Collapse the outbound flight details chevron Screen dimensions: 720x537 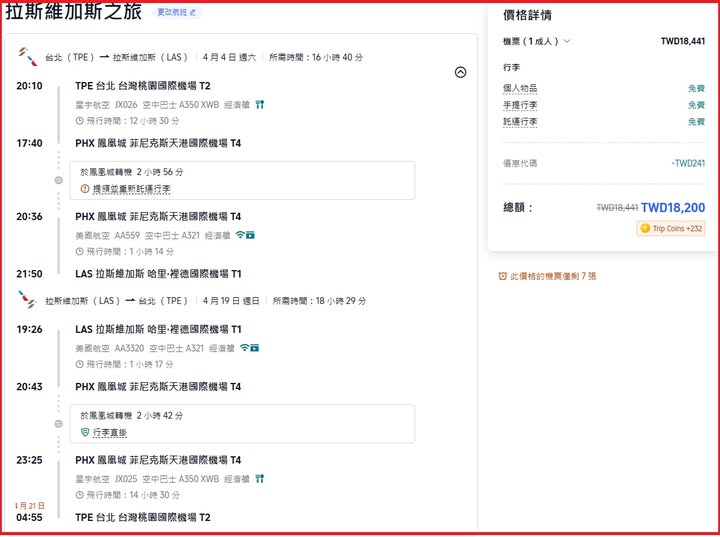coord(460,72)
